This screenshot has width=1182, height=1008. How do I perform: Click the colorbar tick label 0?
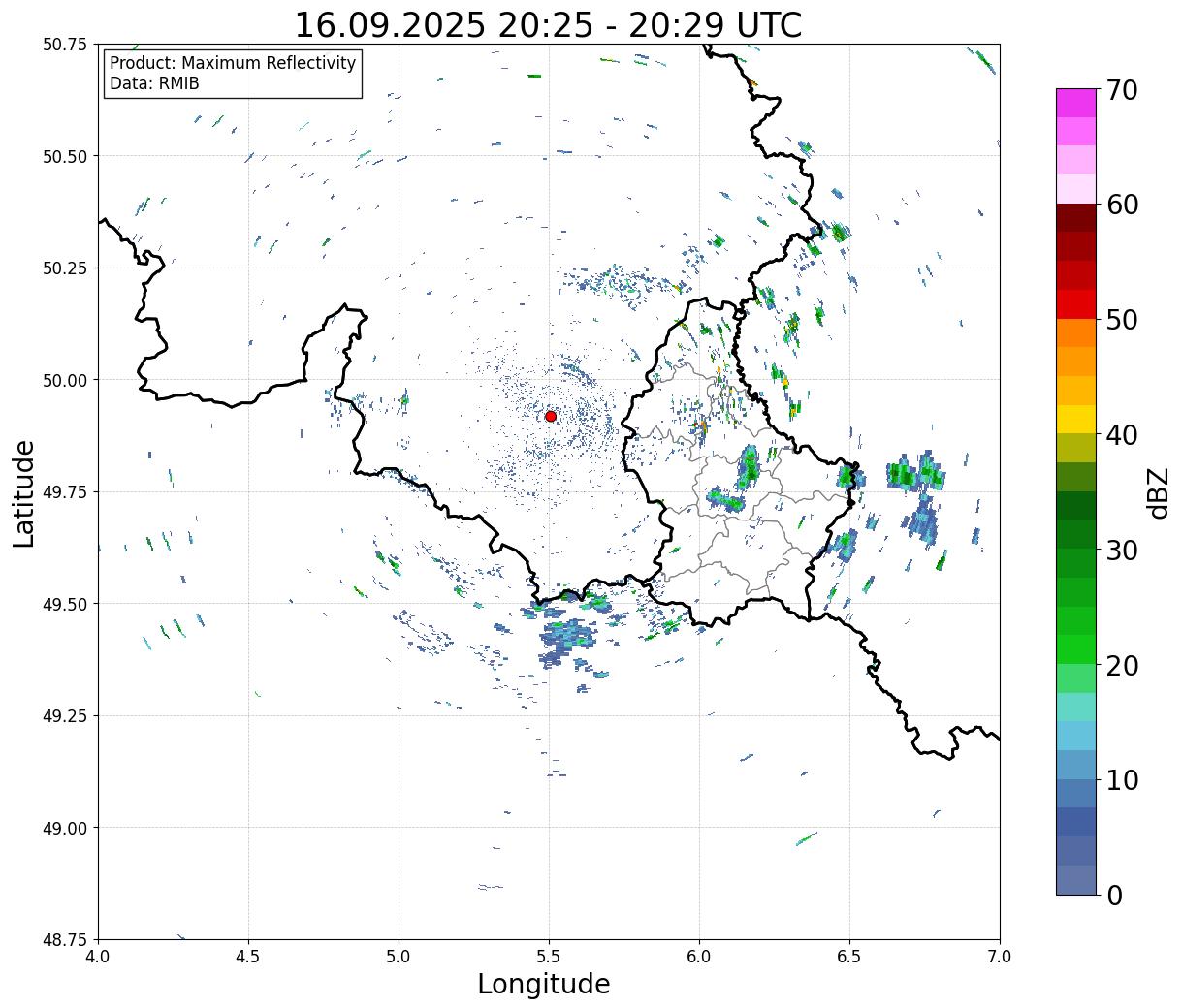pos(1113,896)
